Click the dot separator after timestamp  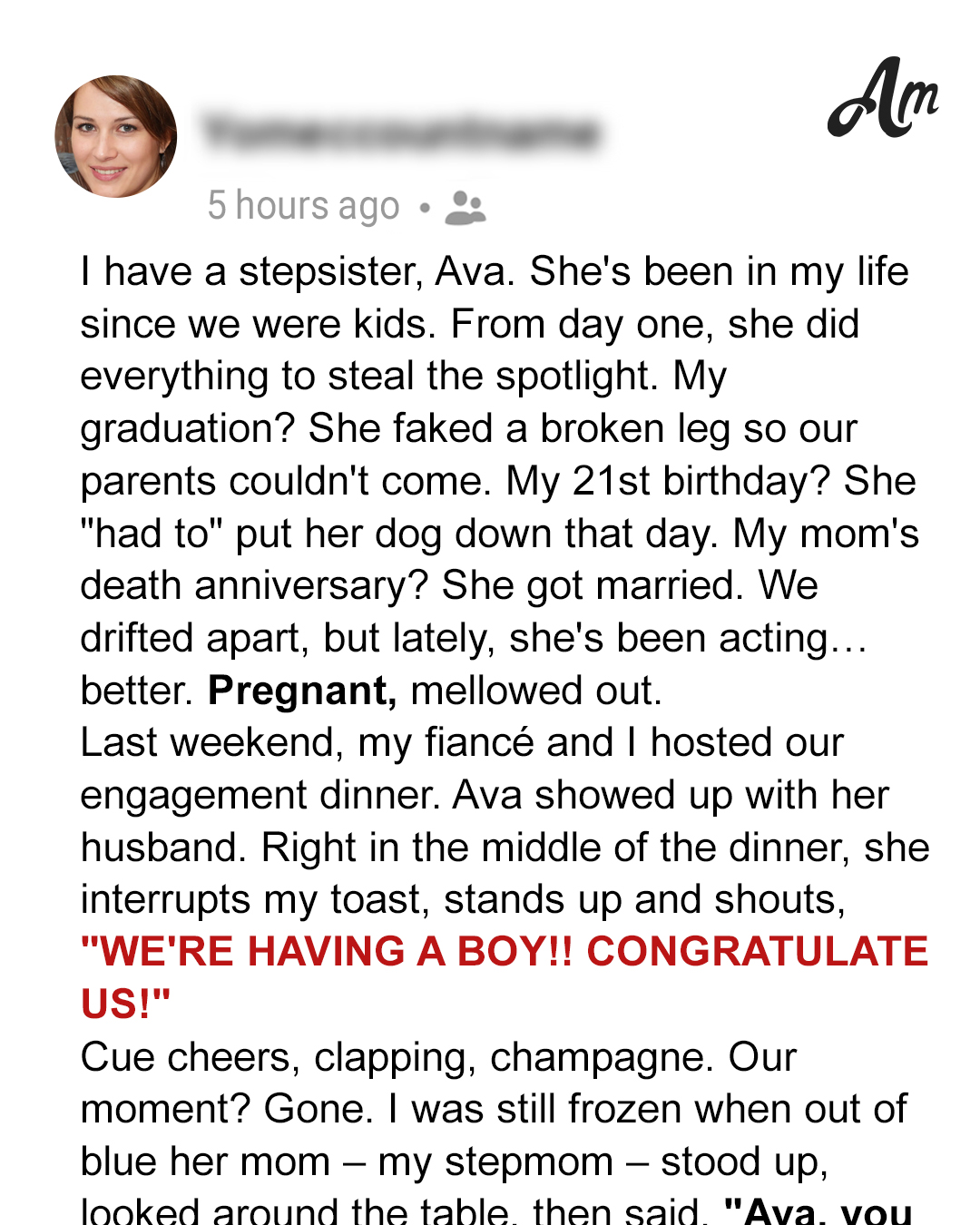424,208
